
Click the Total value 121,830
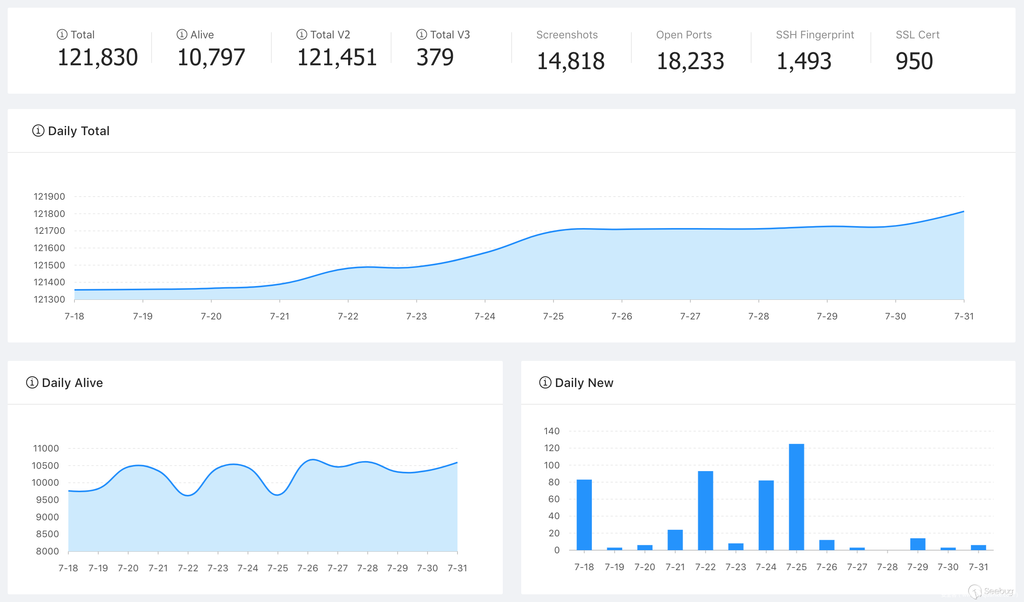97,58
